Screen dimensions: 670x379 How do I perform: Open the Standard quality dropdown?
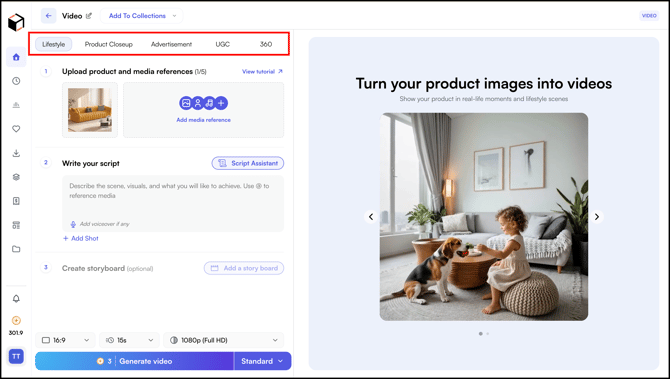tap(262, 361)
